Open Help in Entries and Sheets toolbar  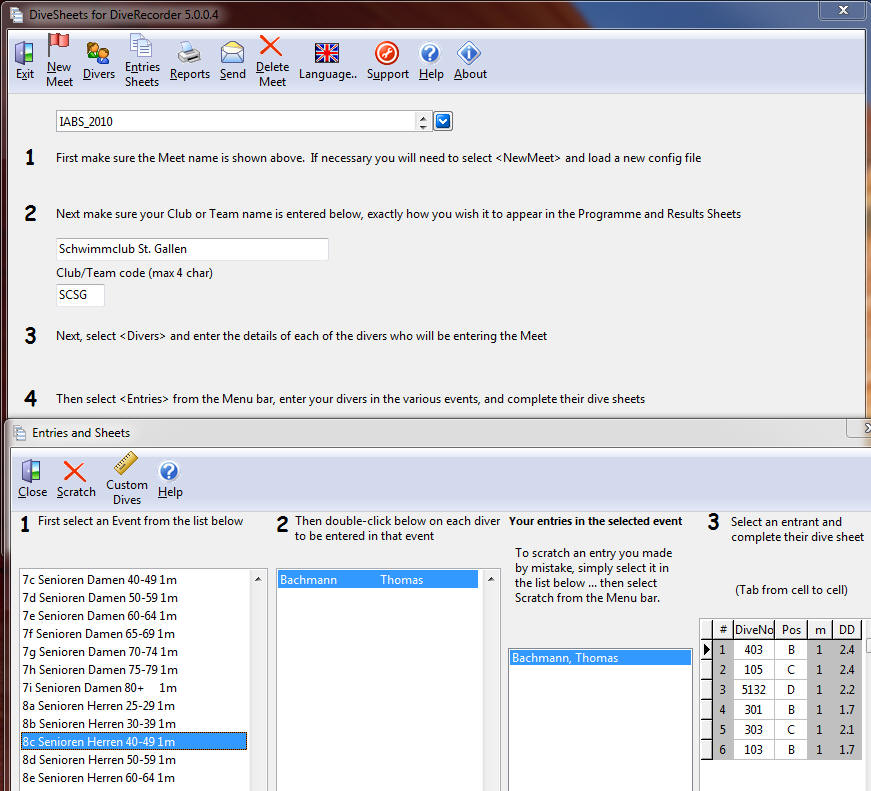coord(169,479)
